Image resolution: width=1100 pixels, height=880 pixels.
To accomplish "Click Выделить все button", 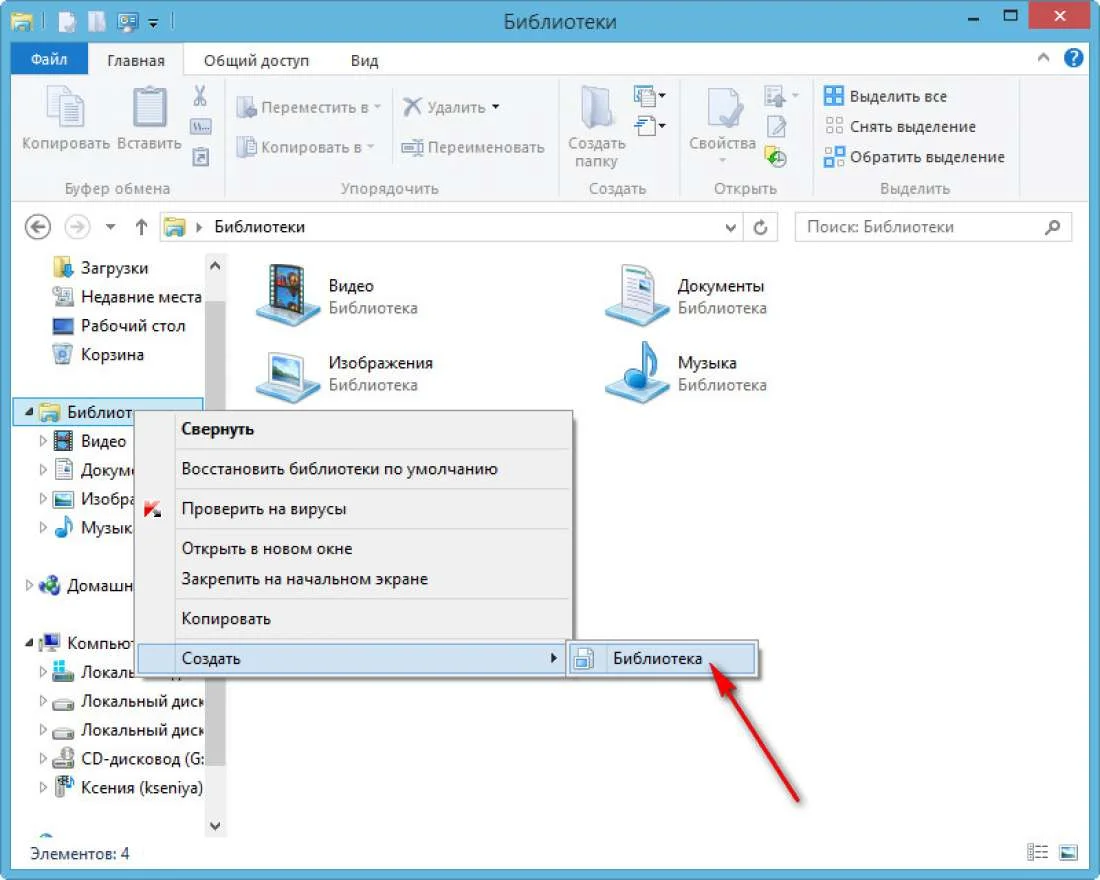I will click(886, 96).
